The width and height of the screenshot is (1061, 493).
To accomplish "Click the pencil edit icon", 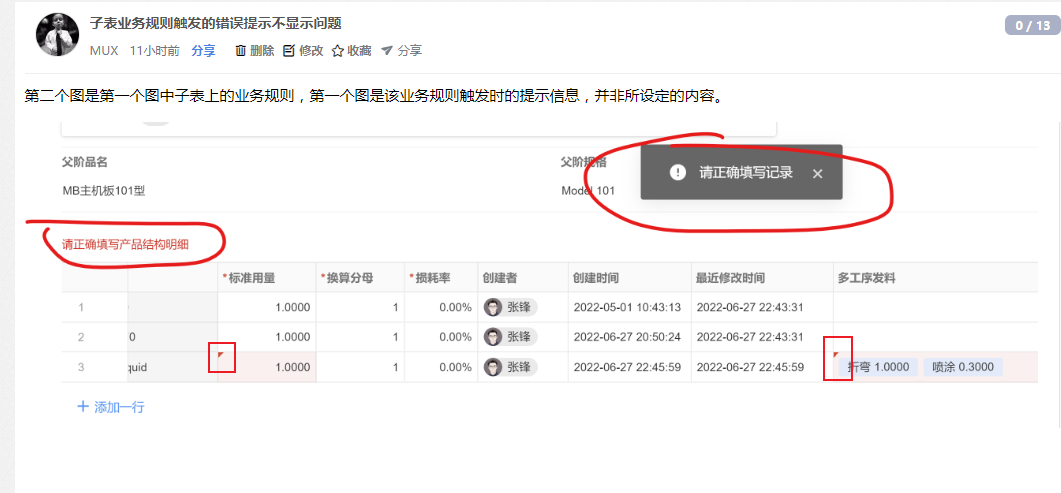I will pyautogui.click(x=289, y=51).
